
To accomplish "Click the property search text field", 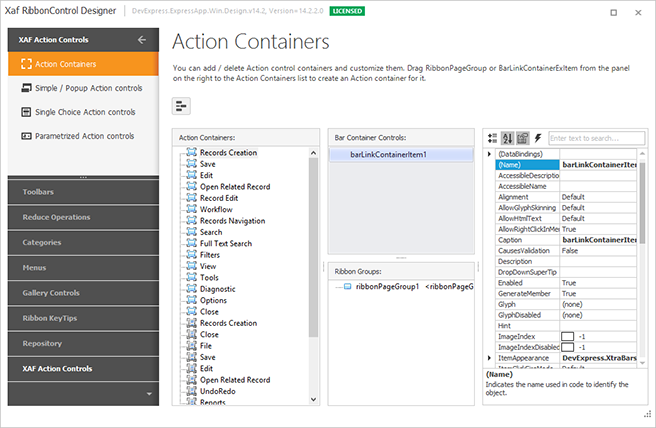I will click(x=592, y=137).
